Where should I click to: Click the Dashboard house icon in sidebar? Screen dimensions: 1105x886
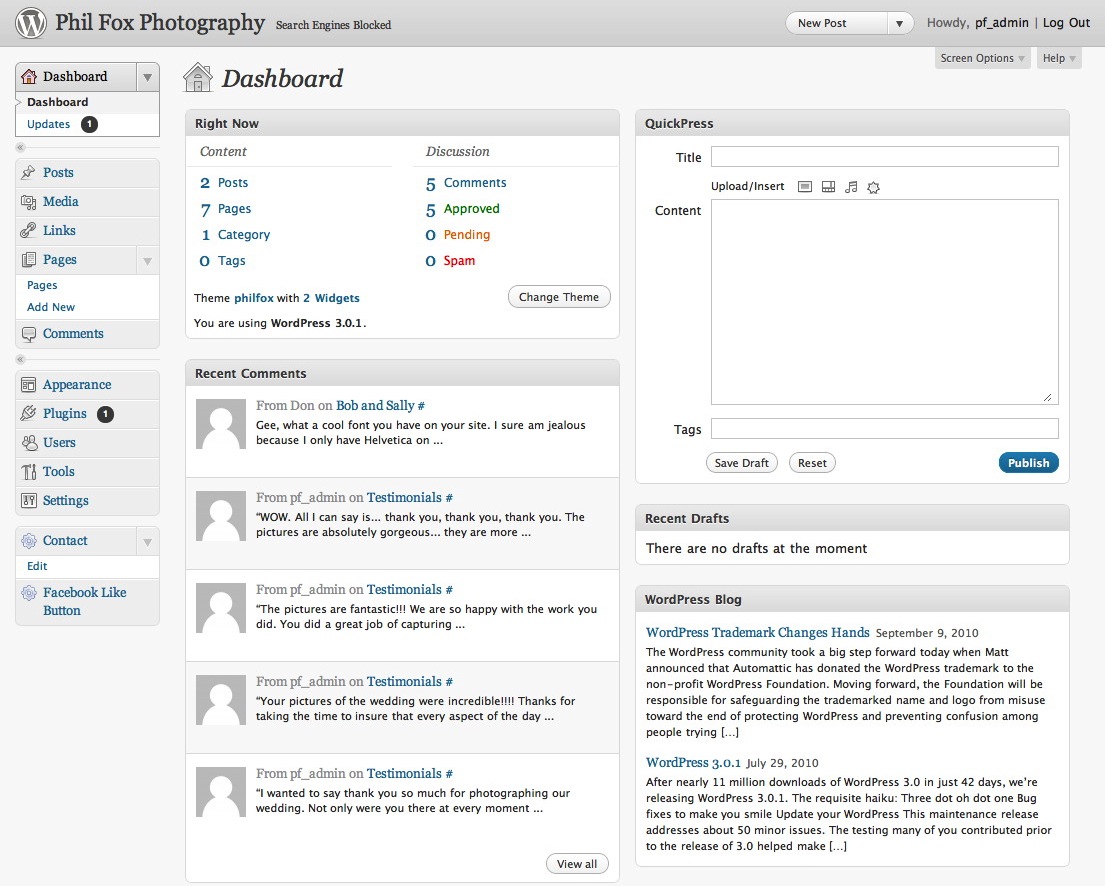click(29, 76)
